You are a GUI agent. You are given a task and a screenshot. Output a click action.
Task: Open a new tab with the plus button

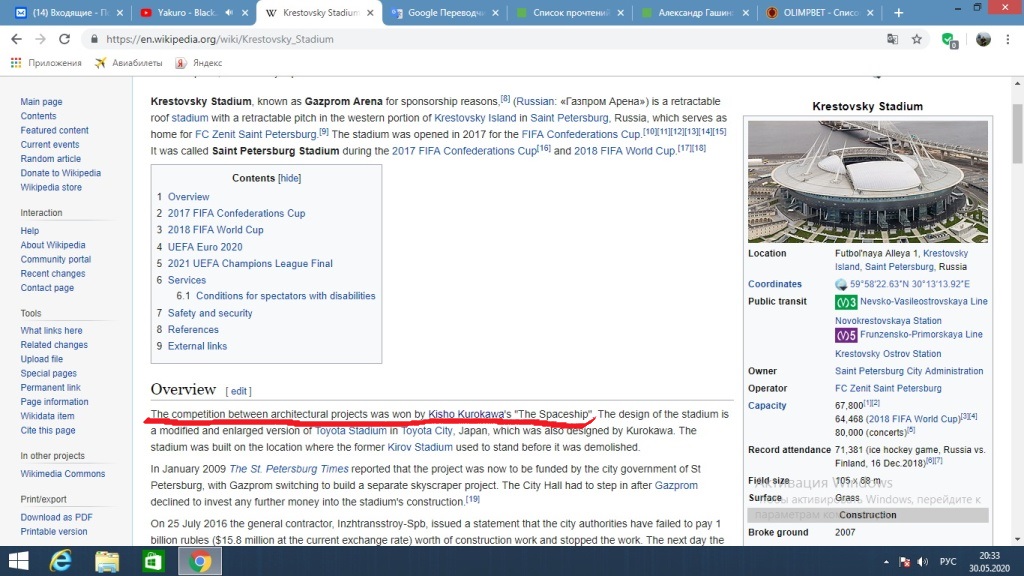pos(899,12)
